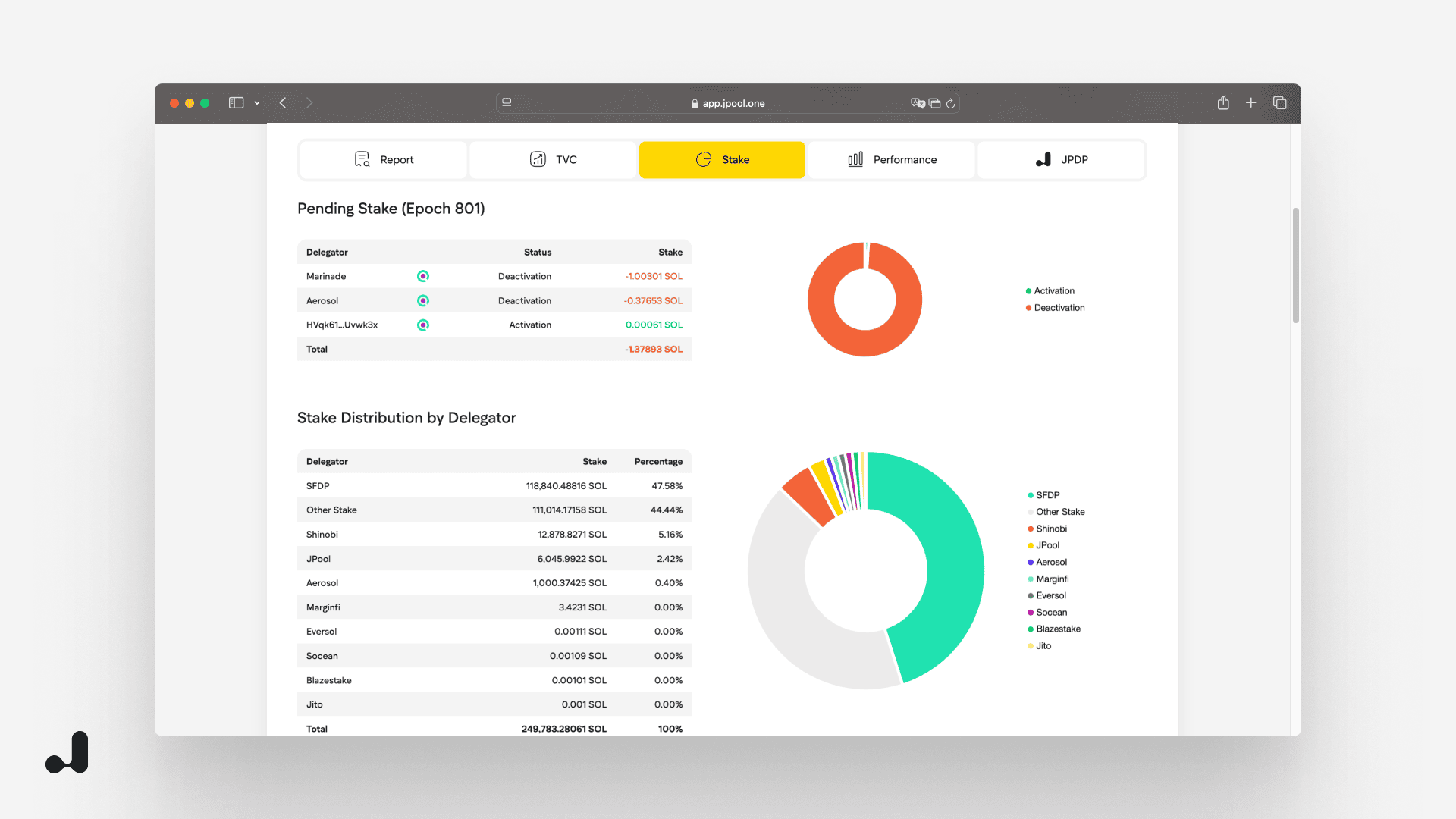Viewport: 1456px width, 819px height.
Task: Toggle Other Stake in the legend
Action: pyautogui.click(x=1056, y=512)
